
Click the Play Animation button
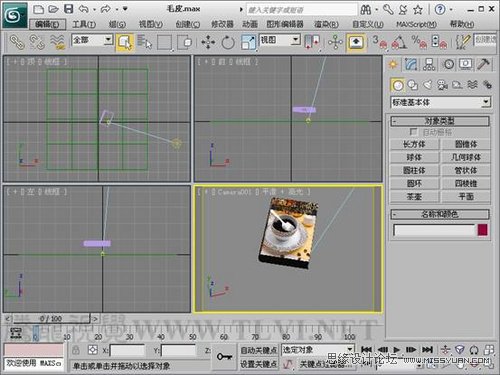coord(396,350)
